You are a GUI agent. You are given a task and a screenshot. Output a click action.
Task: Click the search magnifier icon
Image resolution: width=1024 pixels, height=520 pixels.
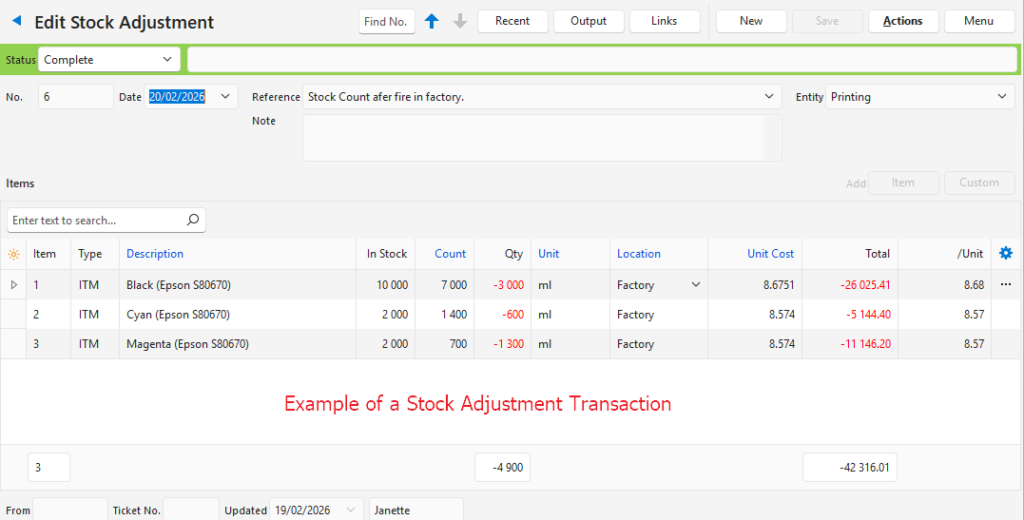193,220
